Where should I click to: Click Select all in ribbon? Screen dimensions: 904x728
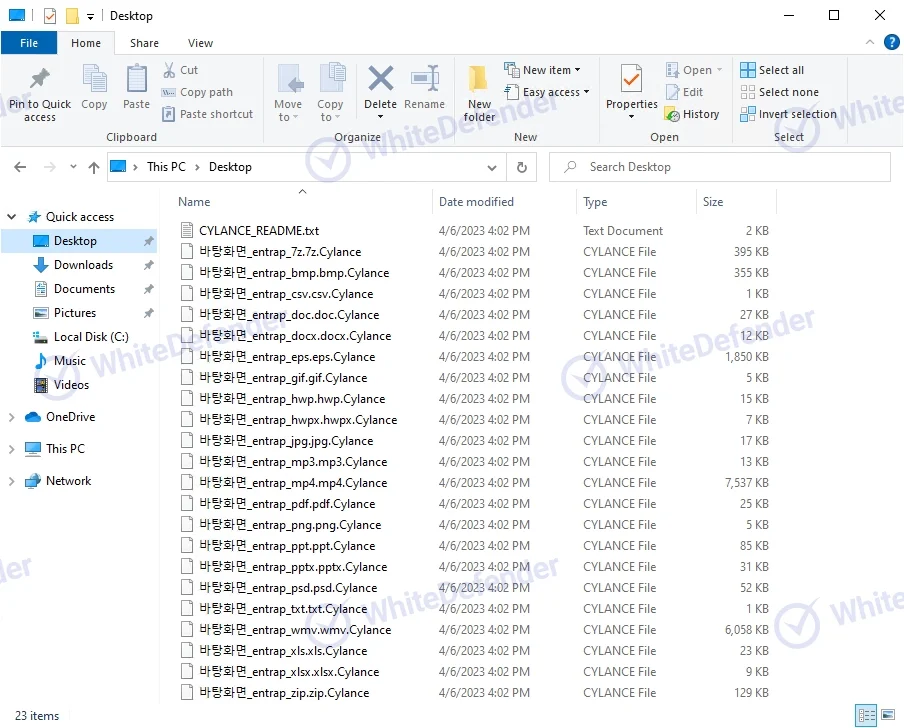coord(772,70)
